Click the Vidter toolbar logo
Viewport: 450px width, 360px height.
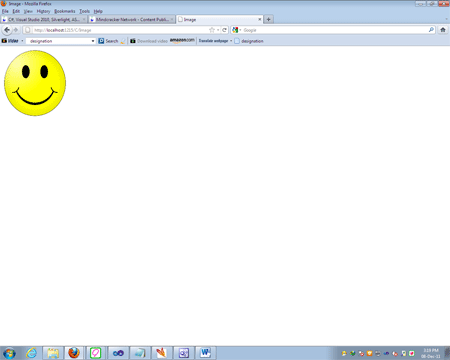[10, 41]
